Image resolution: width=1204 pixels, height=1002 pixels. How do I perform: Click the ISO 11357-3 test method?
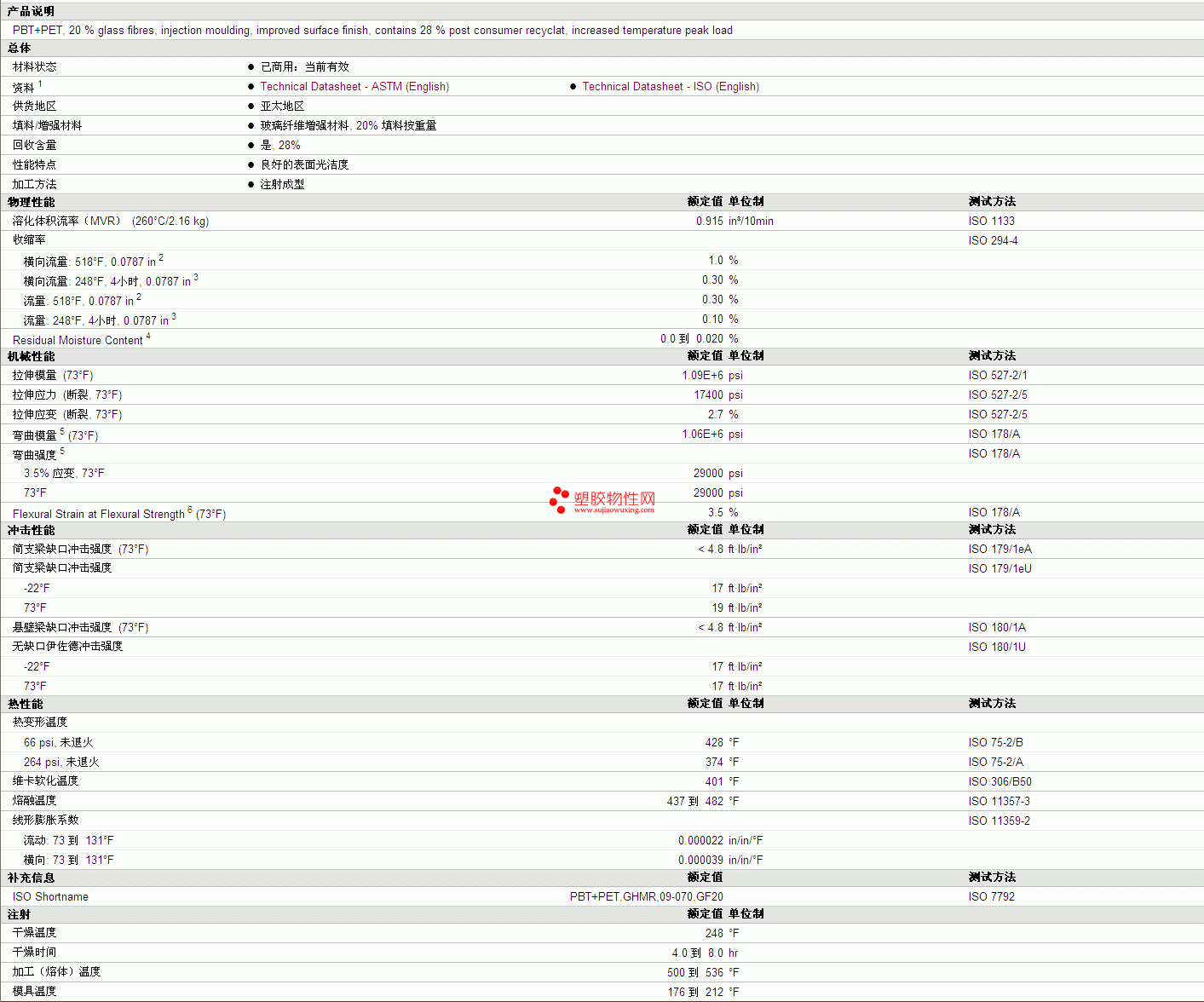(999, 801)
